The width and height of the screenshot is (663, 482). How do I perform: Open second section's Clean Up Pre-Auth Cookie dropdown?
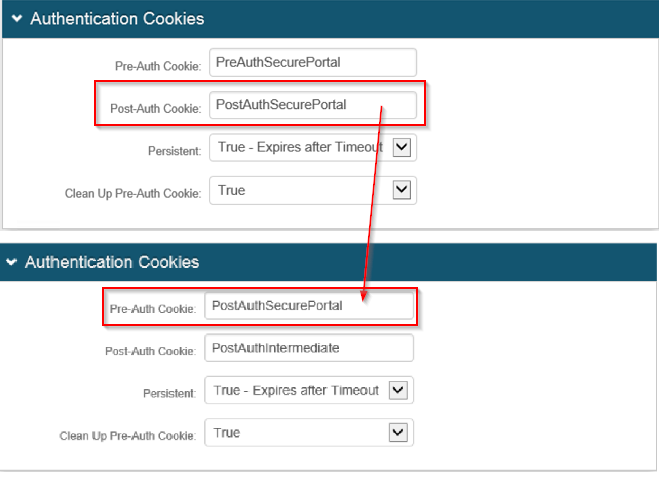point(309,433)
